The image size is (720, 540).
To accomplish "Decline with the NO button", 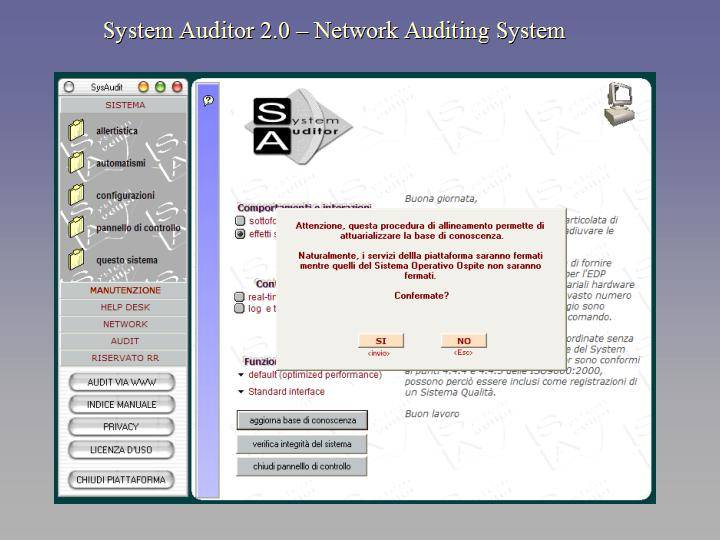I will (x=464, y=341).
